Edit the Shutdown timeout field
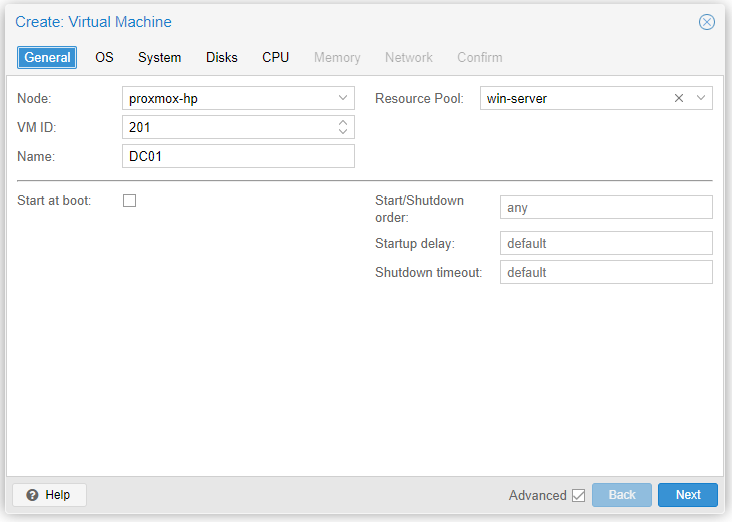Screen dimensions: 732x522 click(606, 272)
